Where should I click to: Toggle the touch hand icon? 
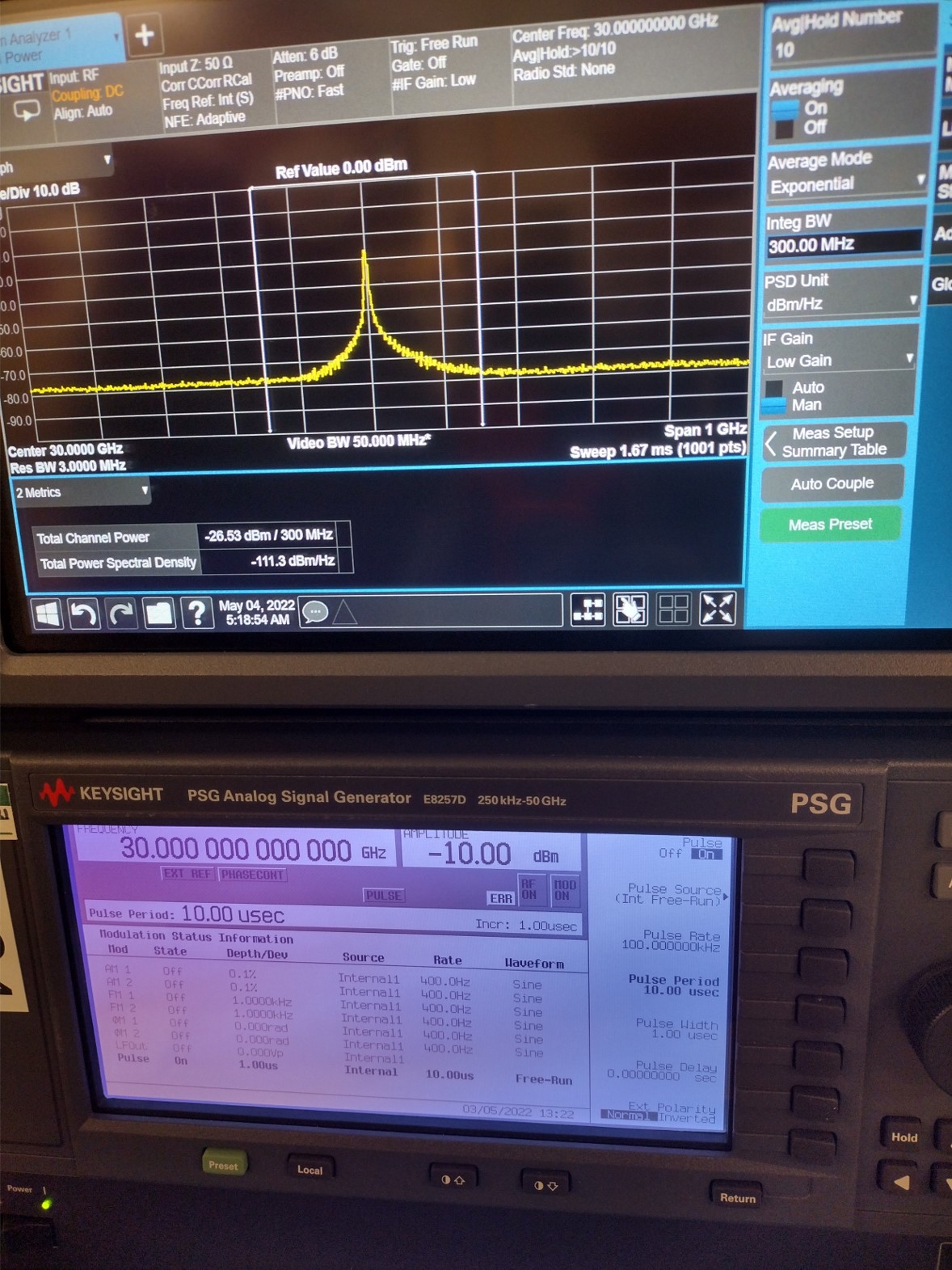click(x=630, y=609)
